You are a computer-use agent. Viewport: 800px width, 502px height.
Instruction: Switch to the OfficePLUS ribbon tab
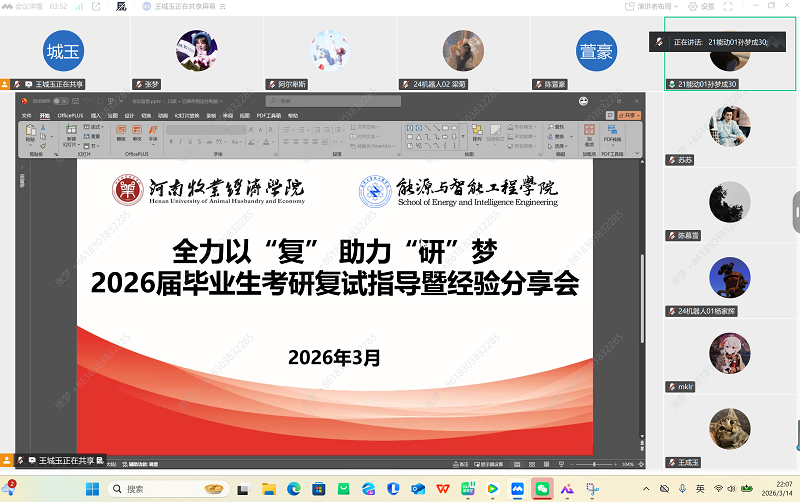[x=71, y=116]
